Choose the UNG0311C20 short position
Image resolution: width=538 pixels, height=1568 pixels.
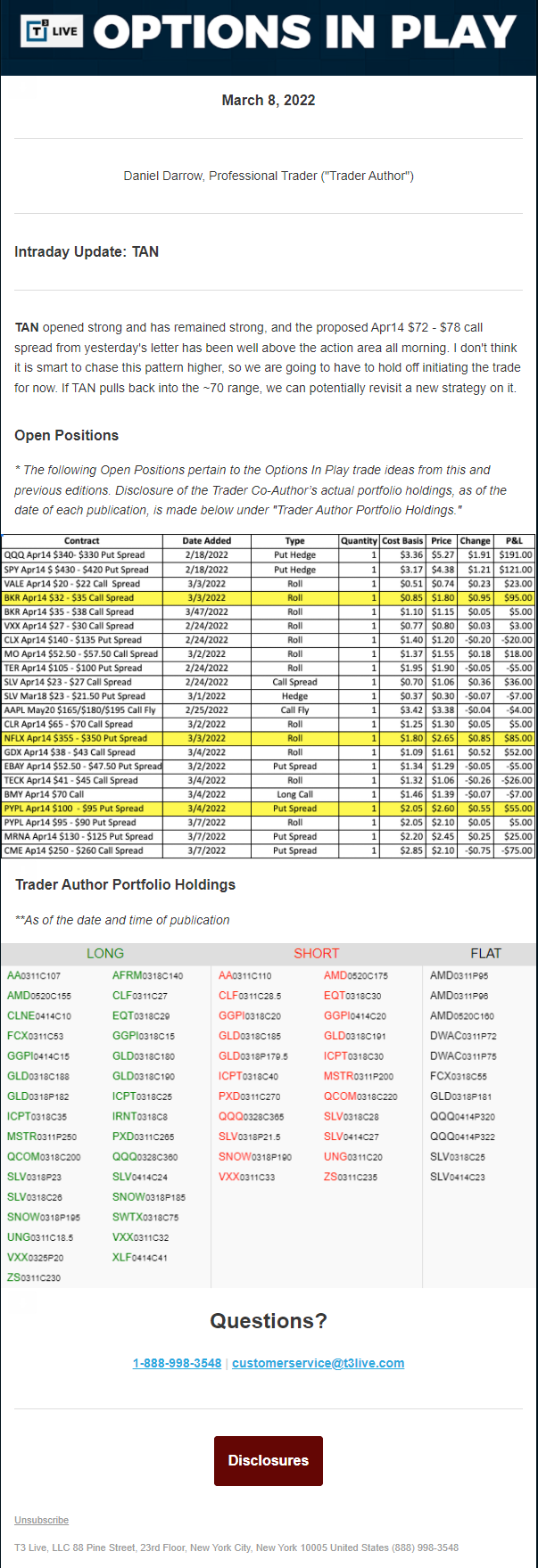pos(353,1156)
